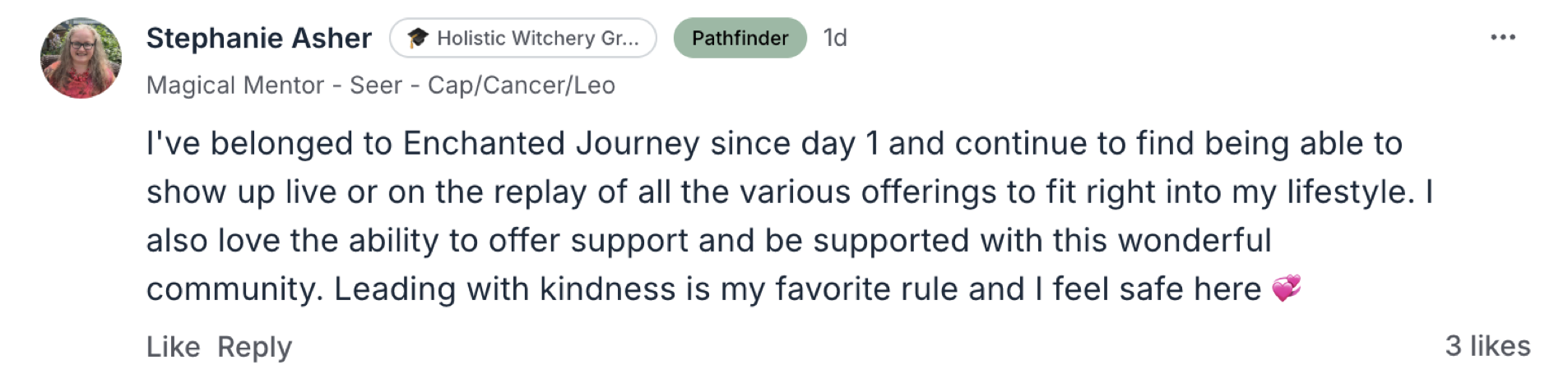Like Stephanie Asher's comment
1568x388 pixels.
point(173,347)
